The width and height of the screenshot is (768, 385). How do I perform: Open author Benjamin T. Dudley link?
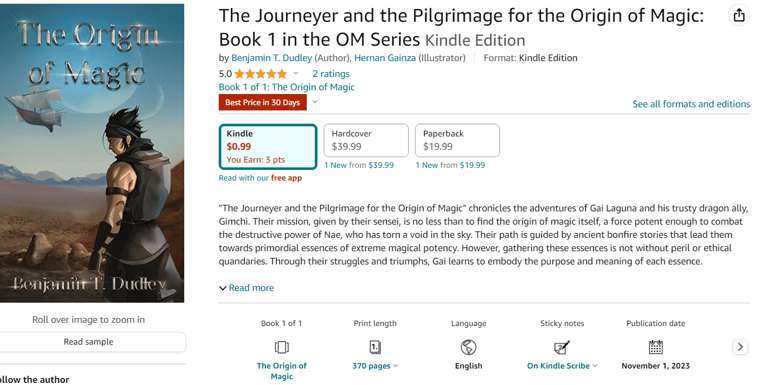click(271, 58)
